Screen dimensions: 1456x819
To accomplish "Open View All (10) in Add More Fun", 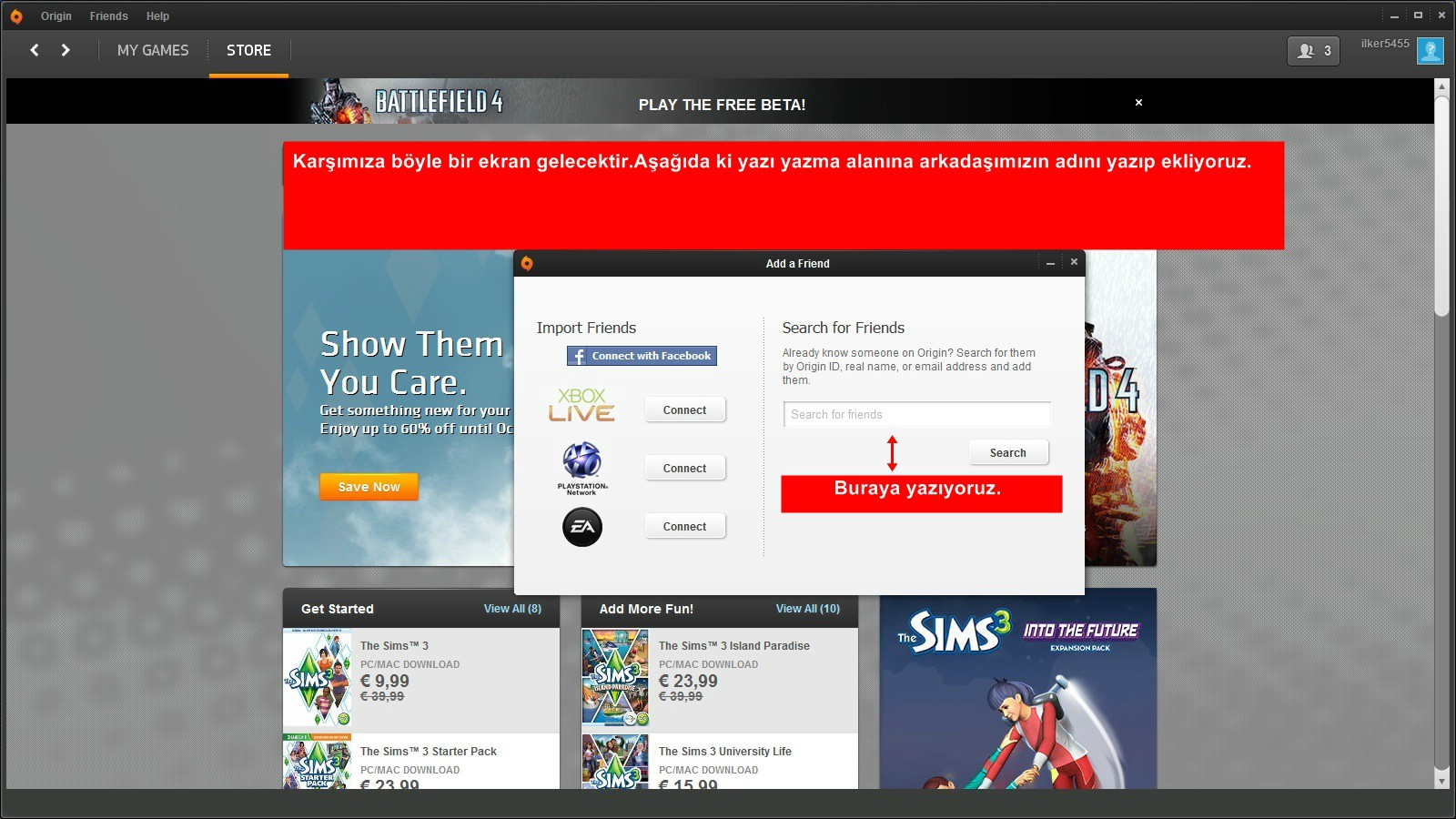I will point(807,609).
